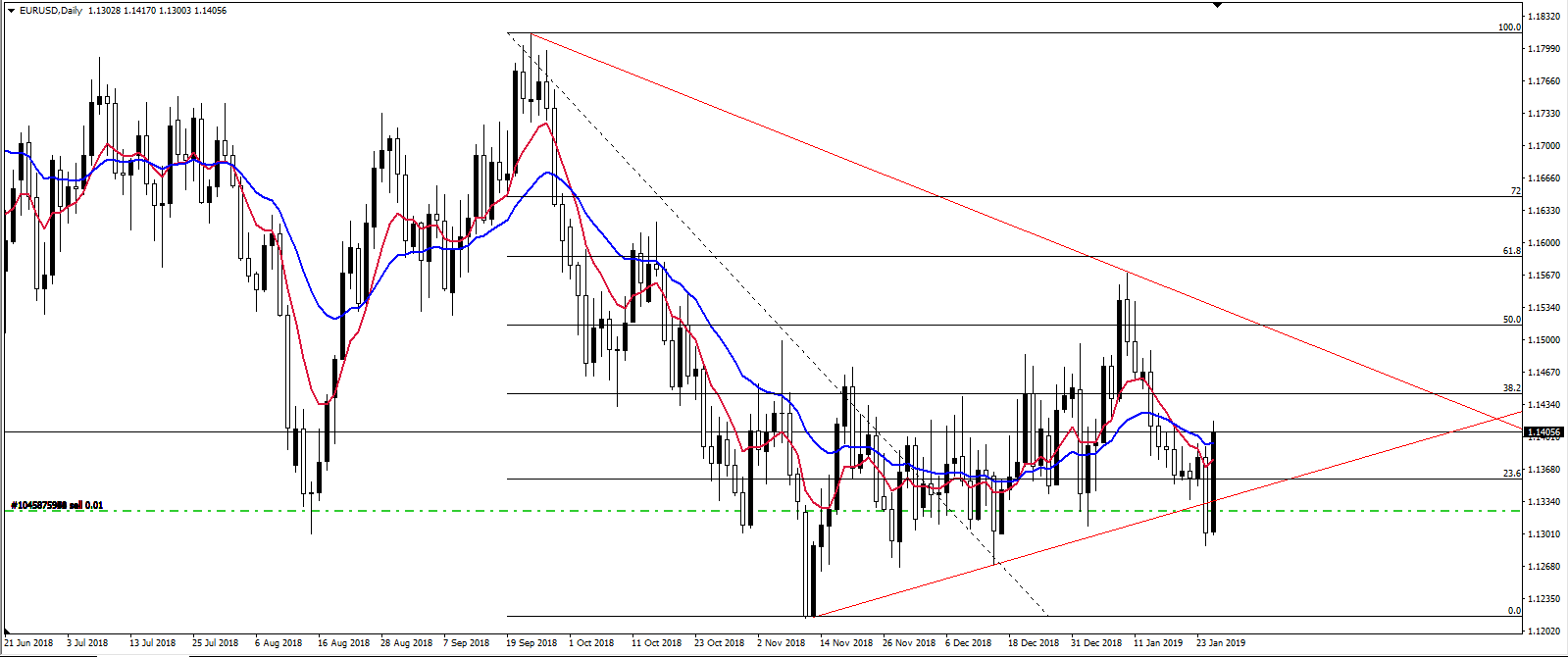The width and height of the screenshot is (1568, 657).
Task: Open the dropdown arrow beside EURUSD,Daily title
Action: coord(11,11)
